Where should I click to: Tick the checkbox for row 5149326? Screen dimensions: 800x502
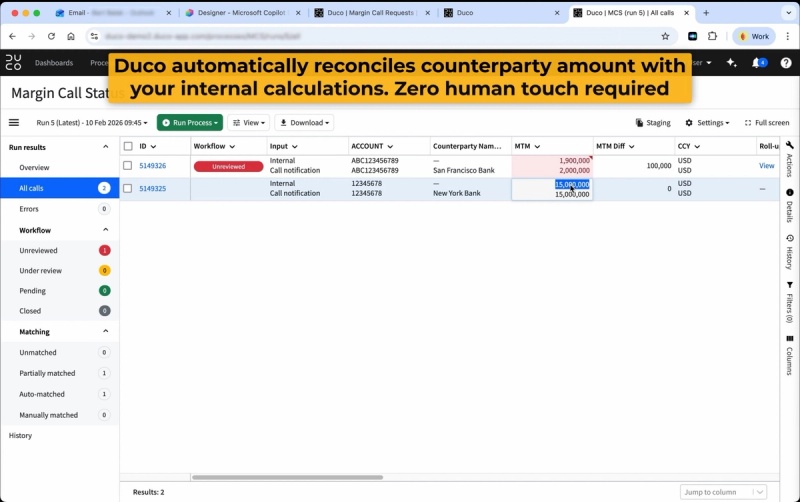[128, 166]
